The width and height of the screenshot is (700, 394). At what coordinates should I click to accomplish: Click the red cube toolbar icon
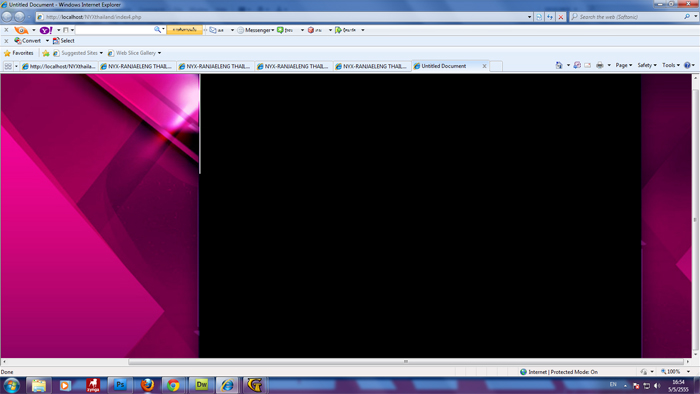click(x=311, y=30)
